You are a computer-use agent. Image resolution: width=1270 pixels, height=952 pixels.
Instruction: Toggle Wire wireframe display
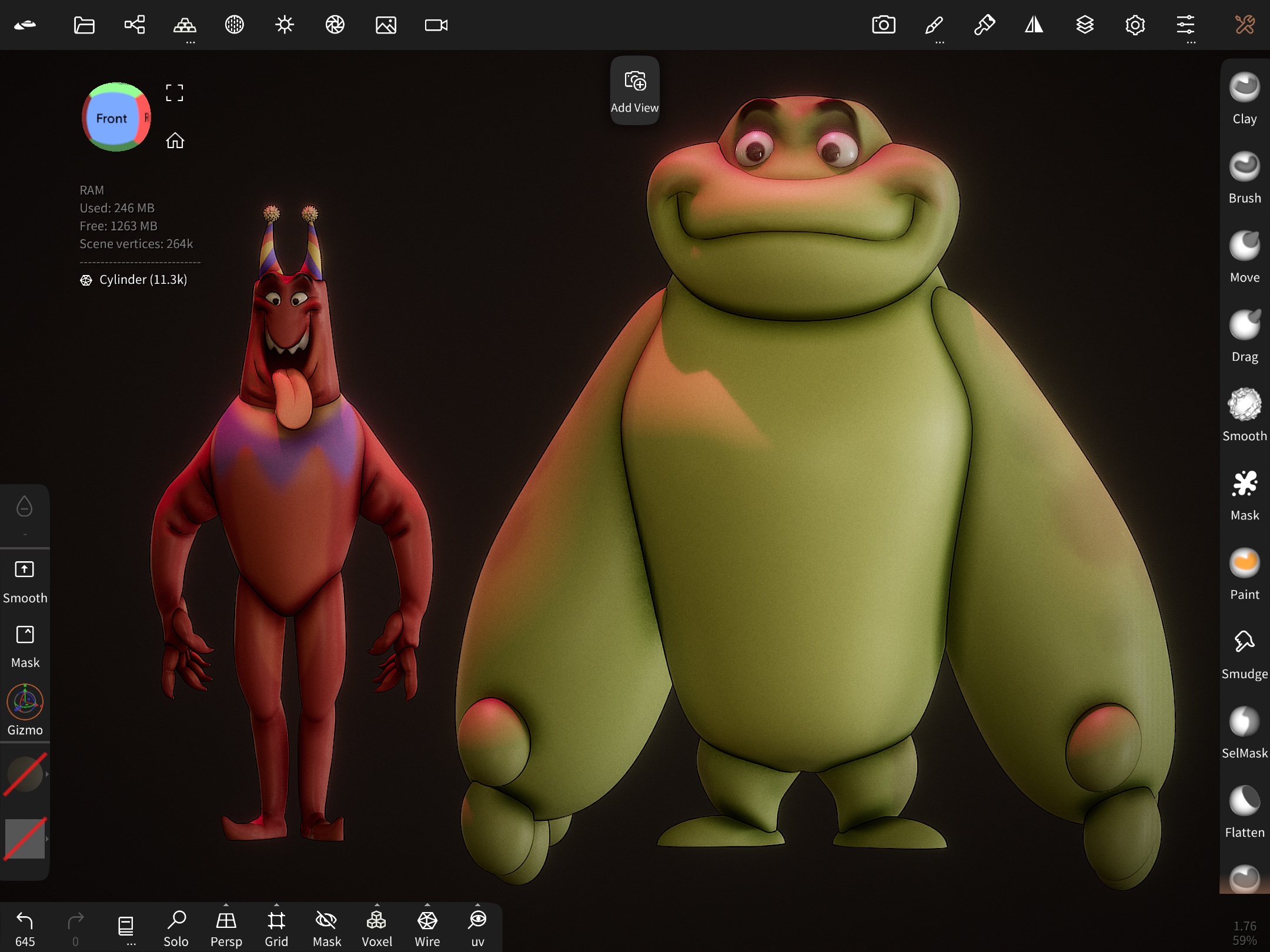point(427,928)
